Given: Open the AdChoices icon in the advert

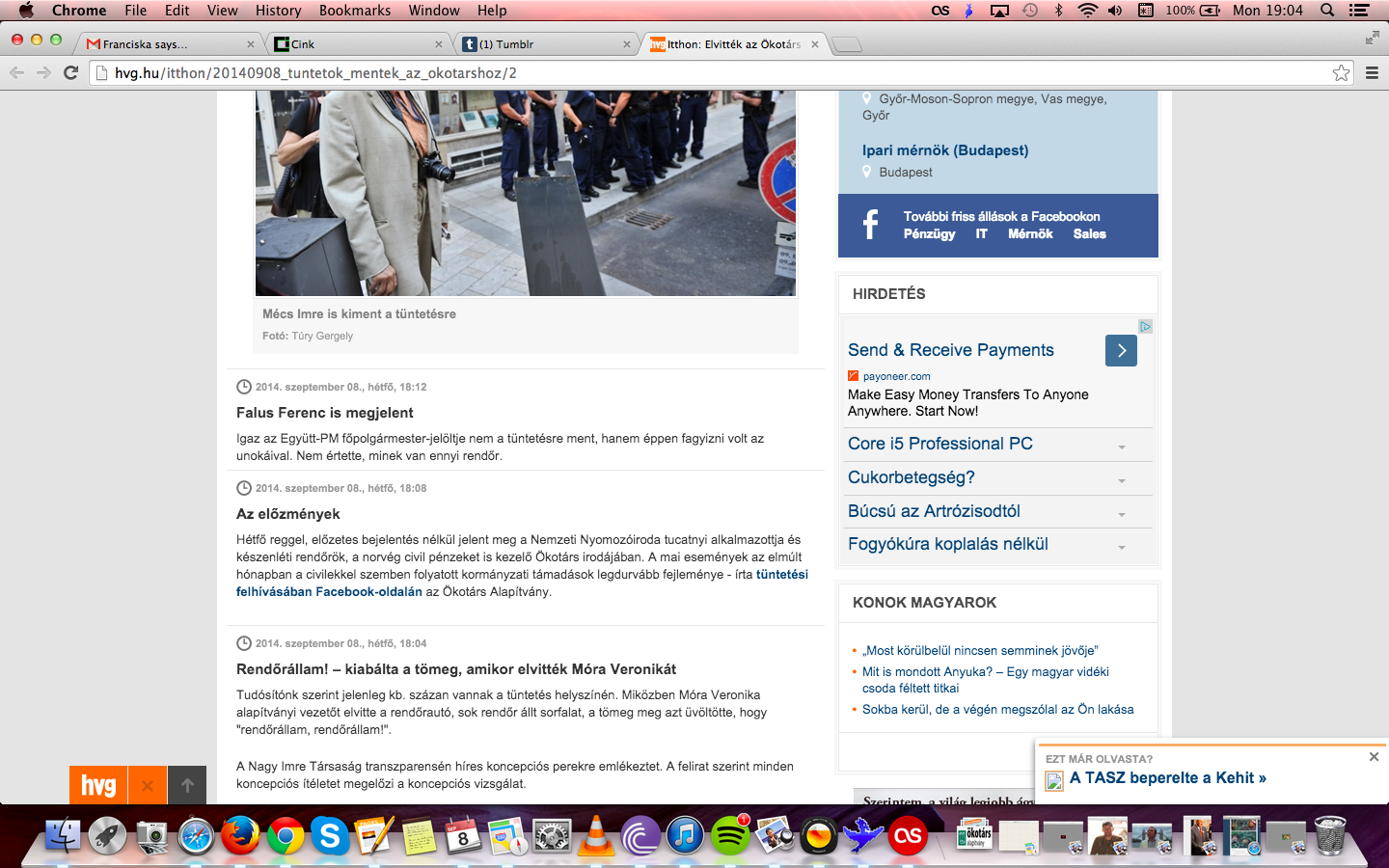Looking at the screenshot, I should tap(1145, 327).
